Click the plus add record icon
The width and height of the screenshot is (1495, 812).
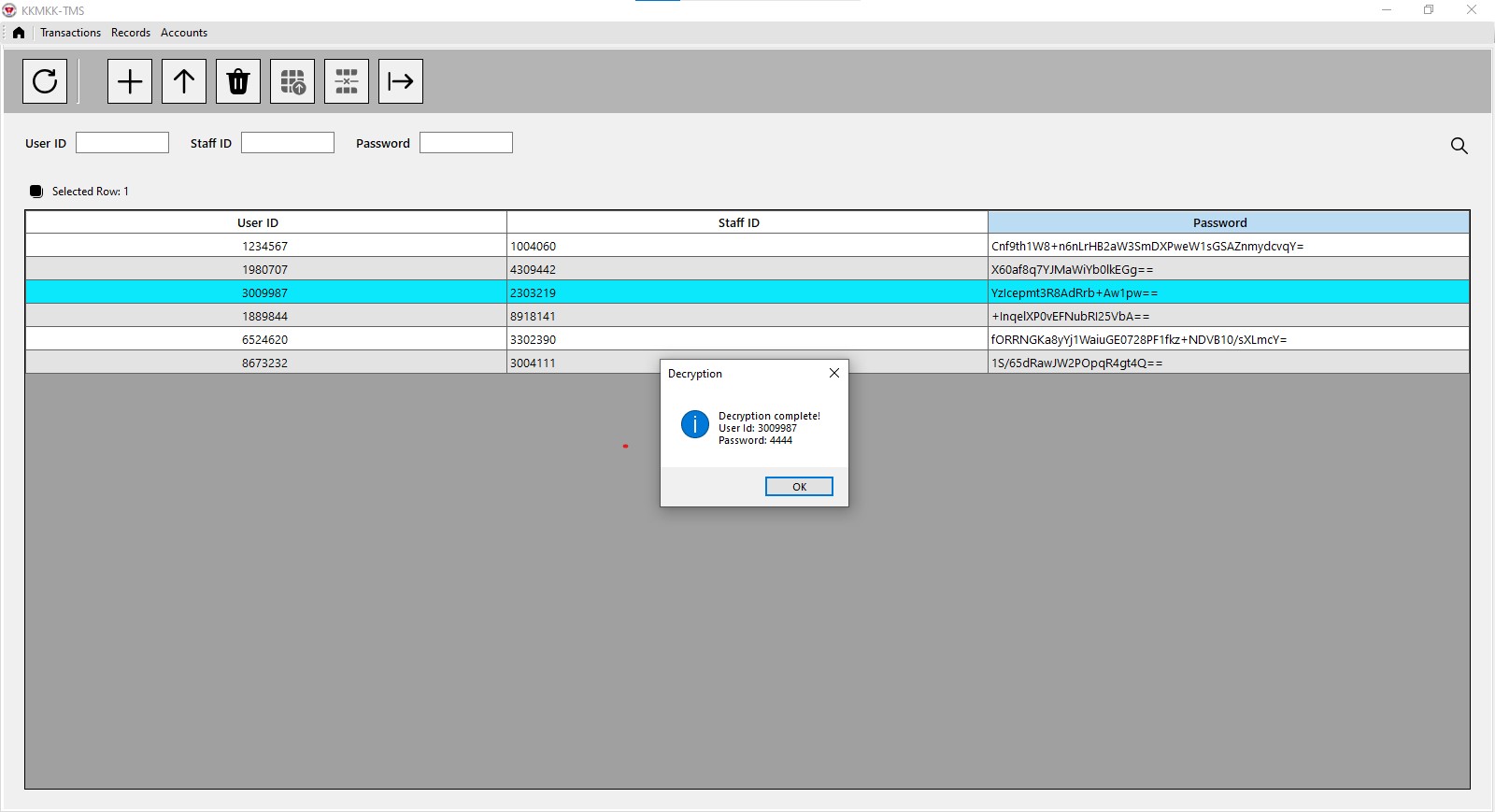(130, 81)
